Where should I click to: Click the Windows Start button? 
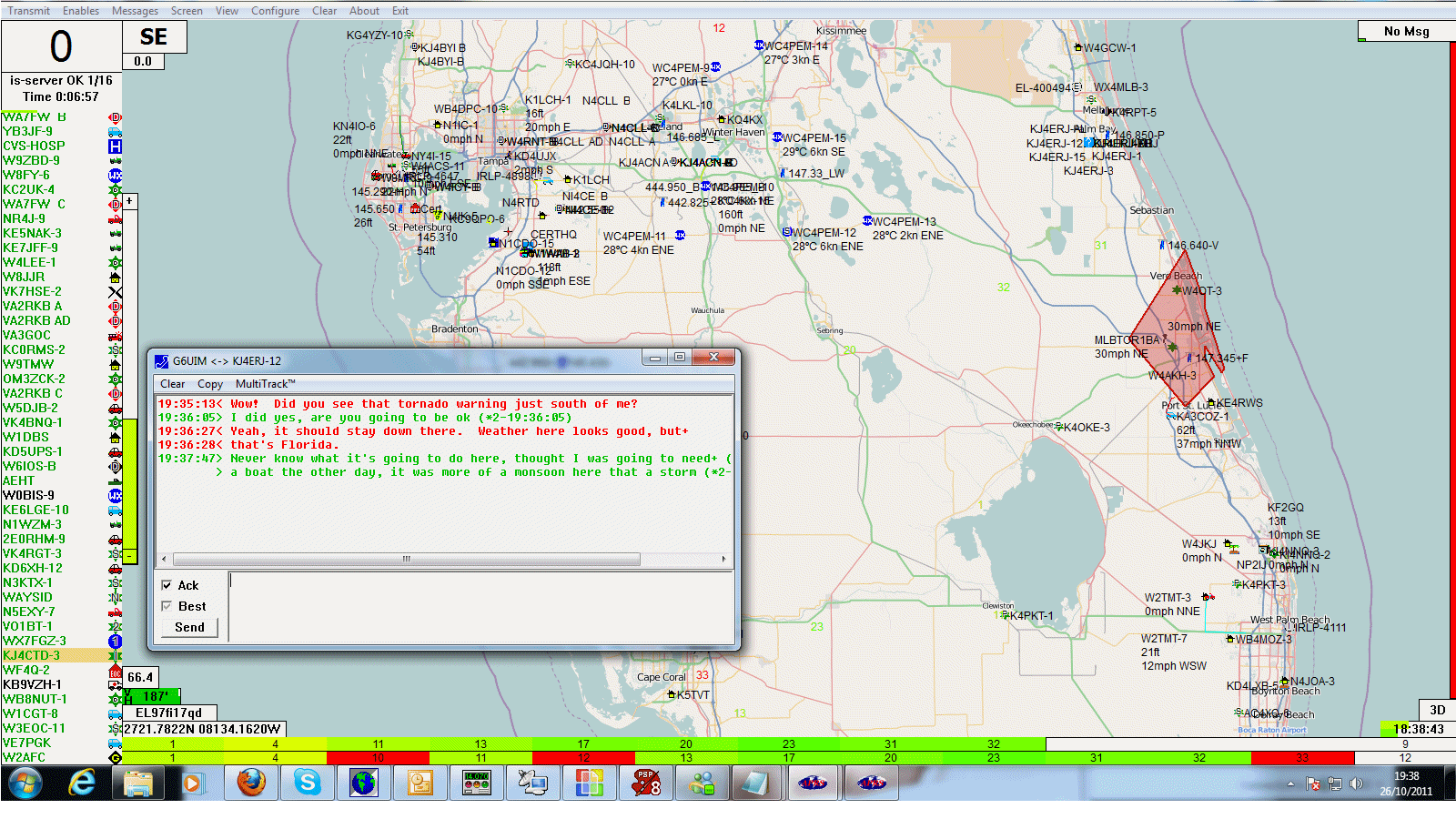[25, 783]
